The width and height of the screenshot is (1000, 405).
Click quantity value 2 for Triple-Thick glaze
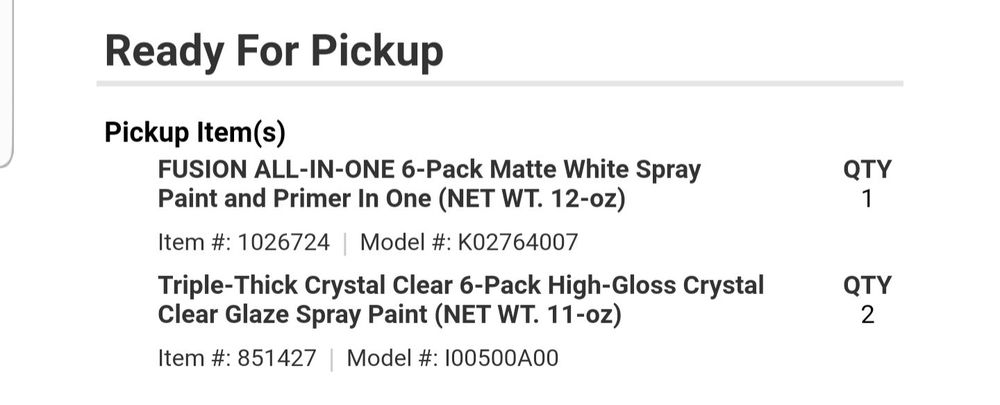[867, 315]
